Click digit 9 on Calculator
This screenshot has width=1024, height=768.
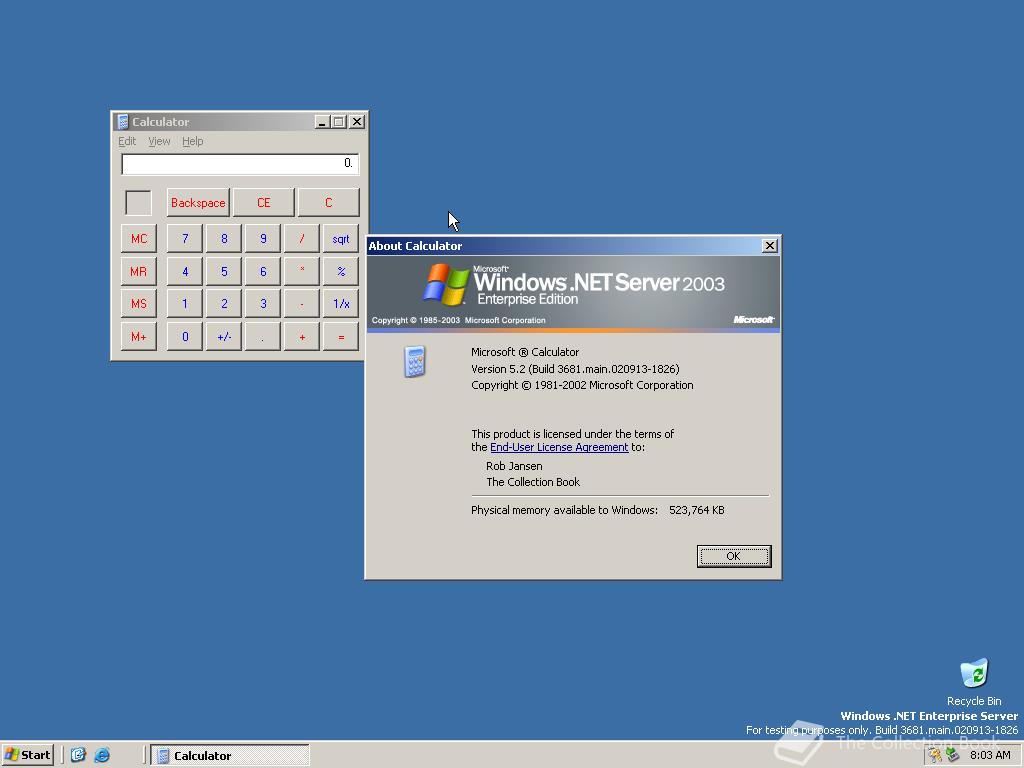click(263, 238)
